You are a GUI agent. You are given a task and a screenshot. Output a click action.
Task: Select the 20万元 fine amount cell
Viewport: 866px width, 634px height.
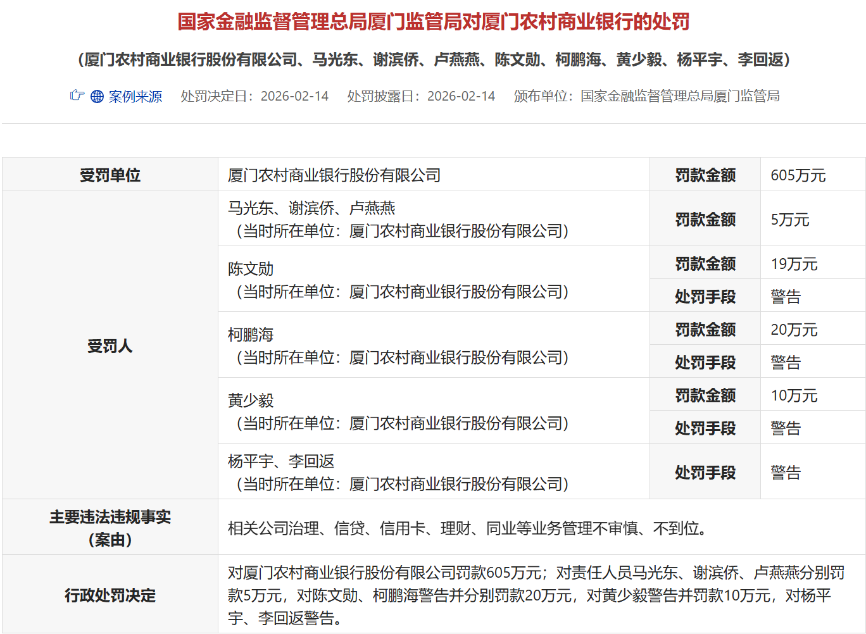812,329
